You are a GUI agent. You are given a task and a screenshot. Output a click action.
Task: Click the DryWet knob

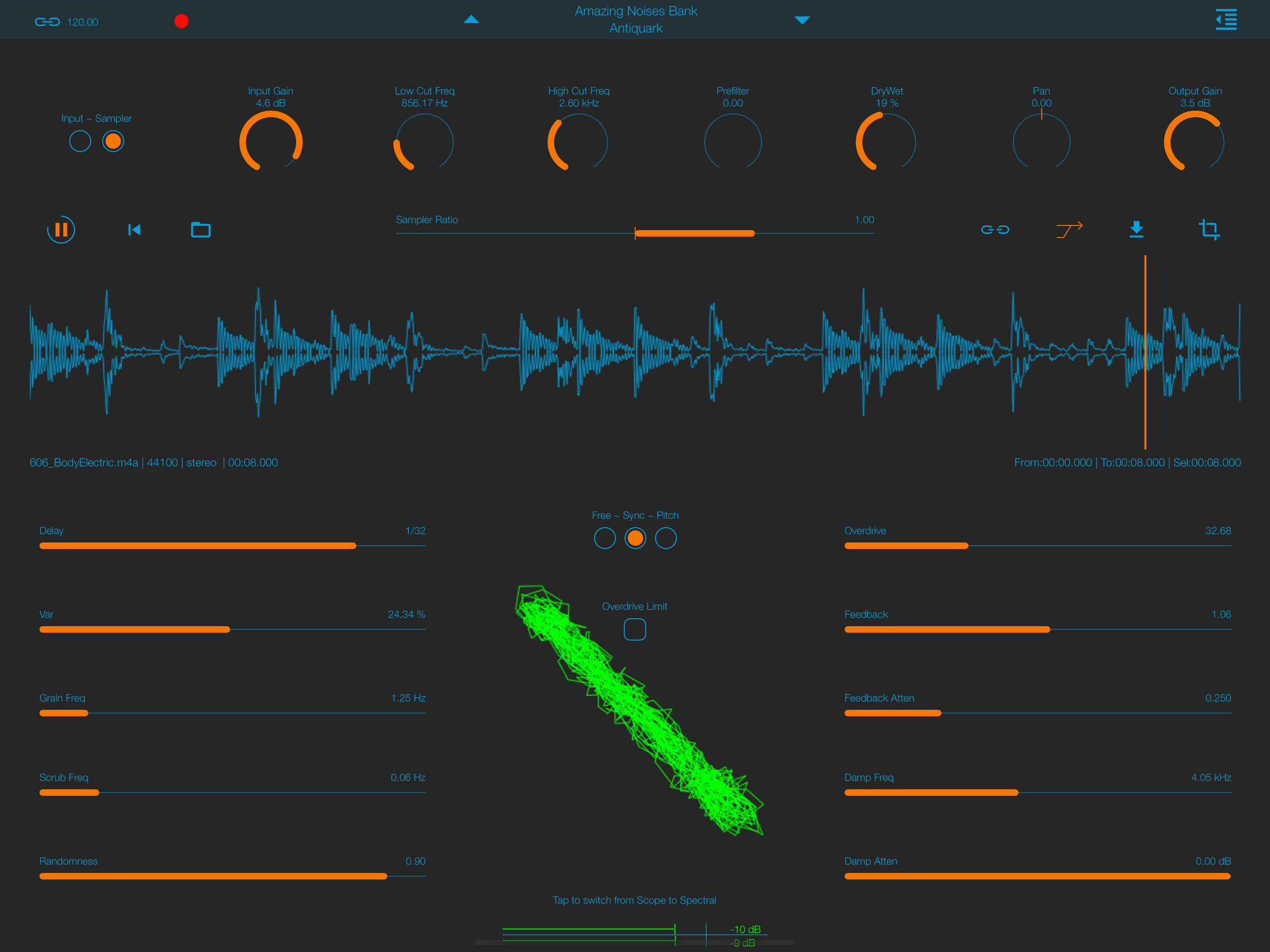pyautogui.click(x=887, y=141)
